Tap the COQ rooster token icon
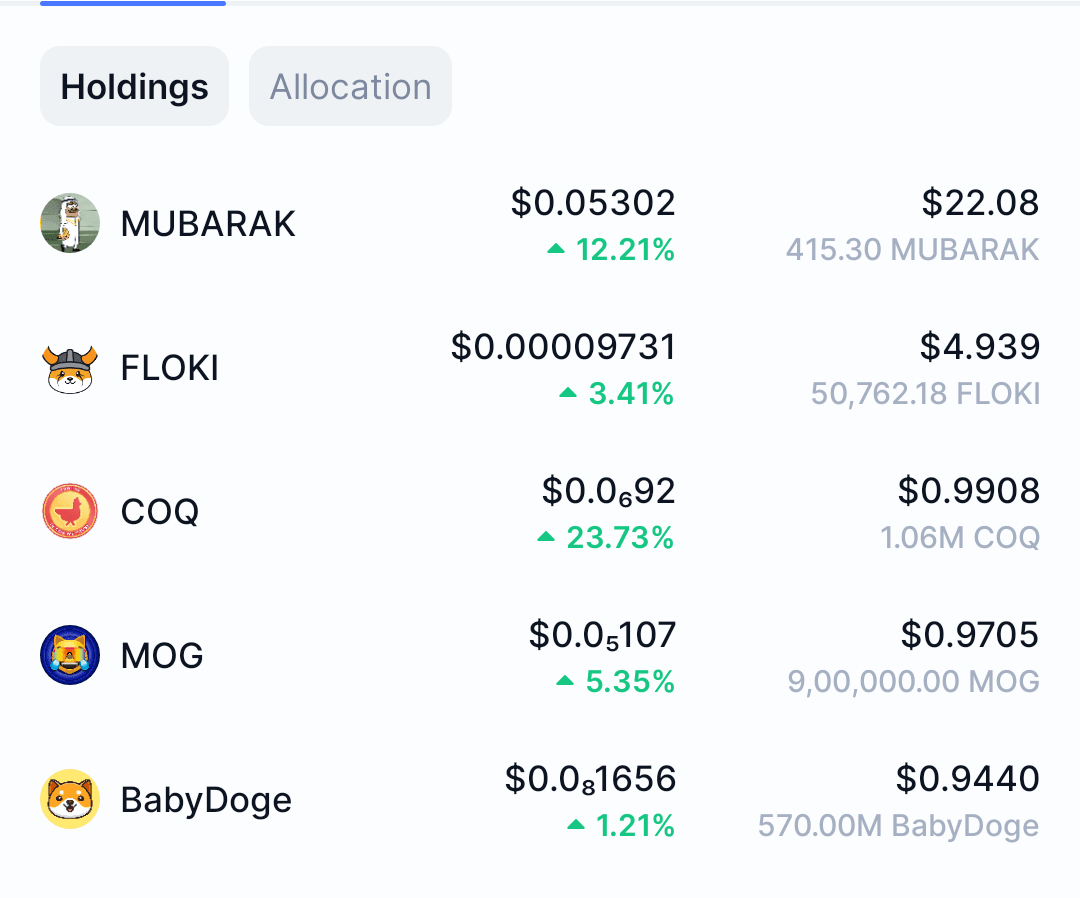This screenshot has height=898, width=1080. pyautogui.click(x=70, y=511)
